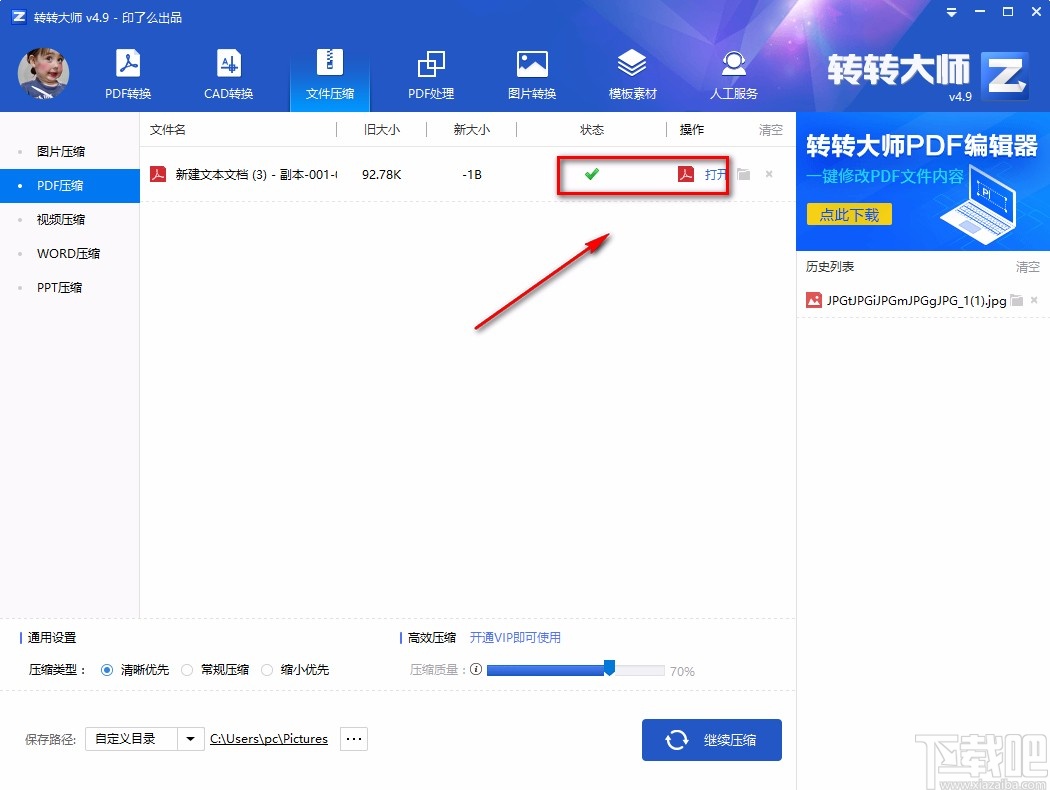Select the CAD转换 tool
Screen dimensions: 1050x790
click(229, 72)
